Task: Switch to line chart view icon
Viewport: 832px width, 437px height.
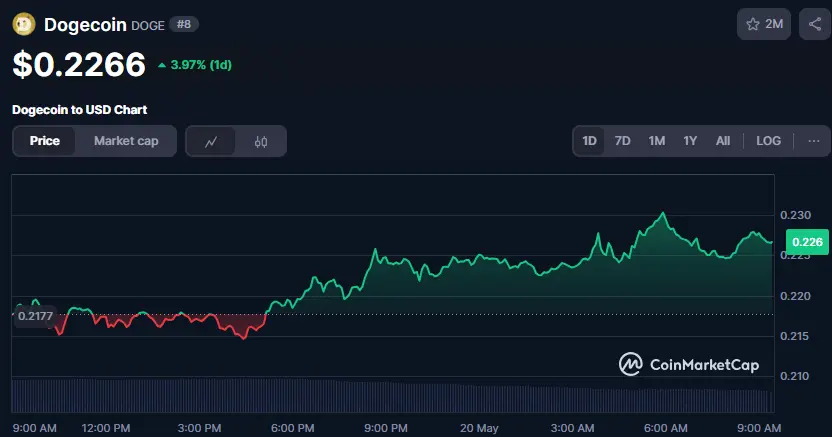Action: click(211, 141)
